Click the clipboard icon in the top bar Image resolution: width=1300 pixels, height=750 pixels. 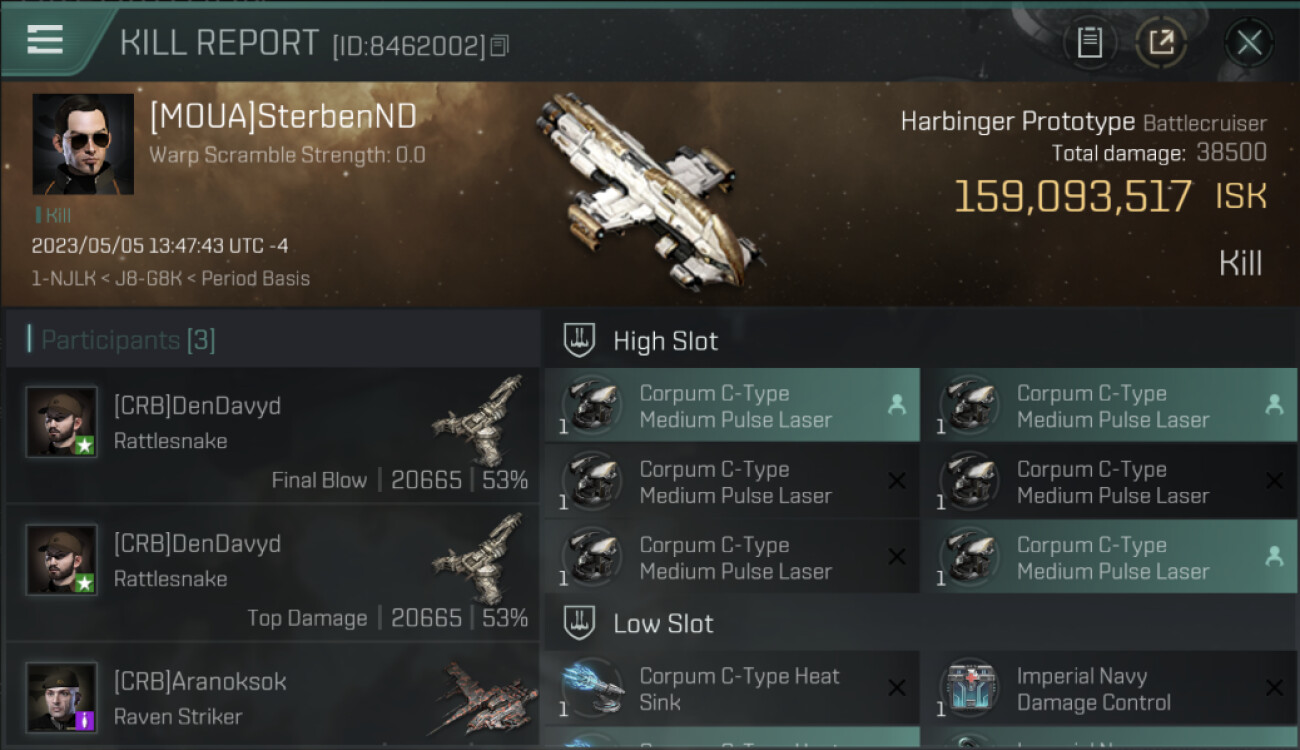(x=1089, y=43)
